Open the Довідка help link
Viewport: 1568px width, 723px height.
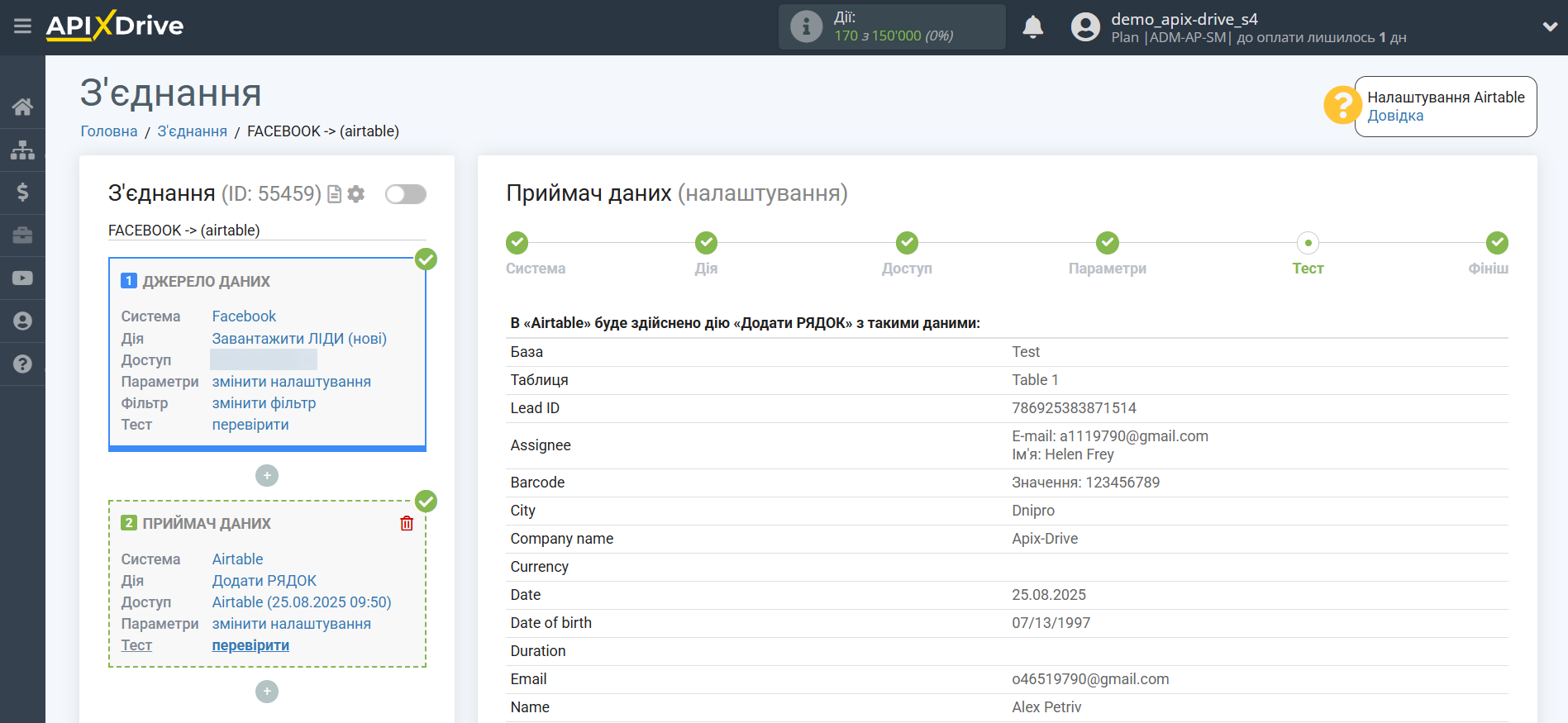pyautogui.click(x=1395, y=116)
